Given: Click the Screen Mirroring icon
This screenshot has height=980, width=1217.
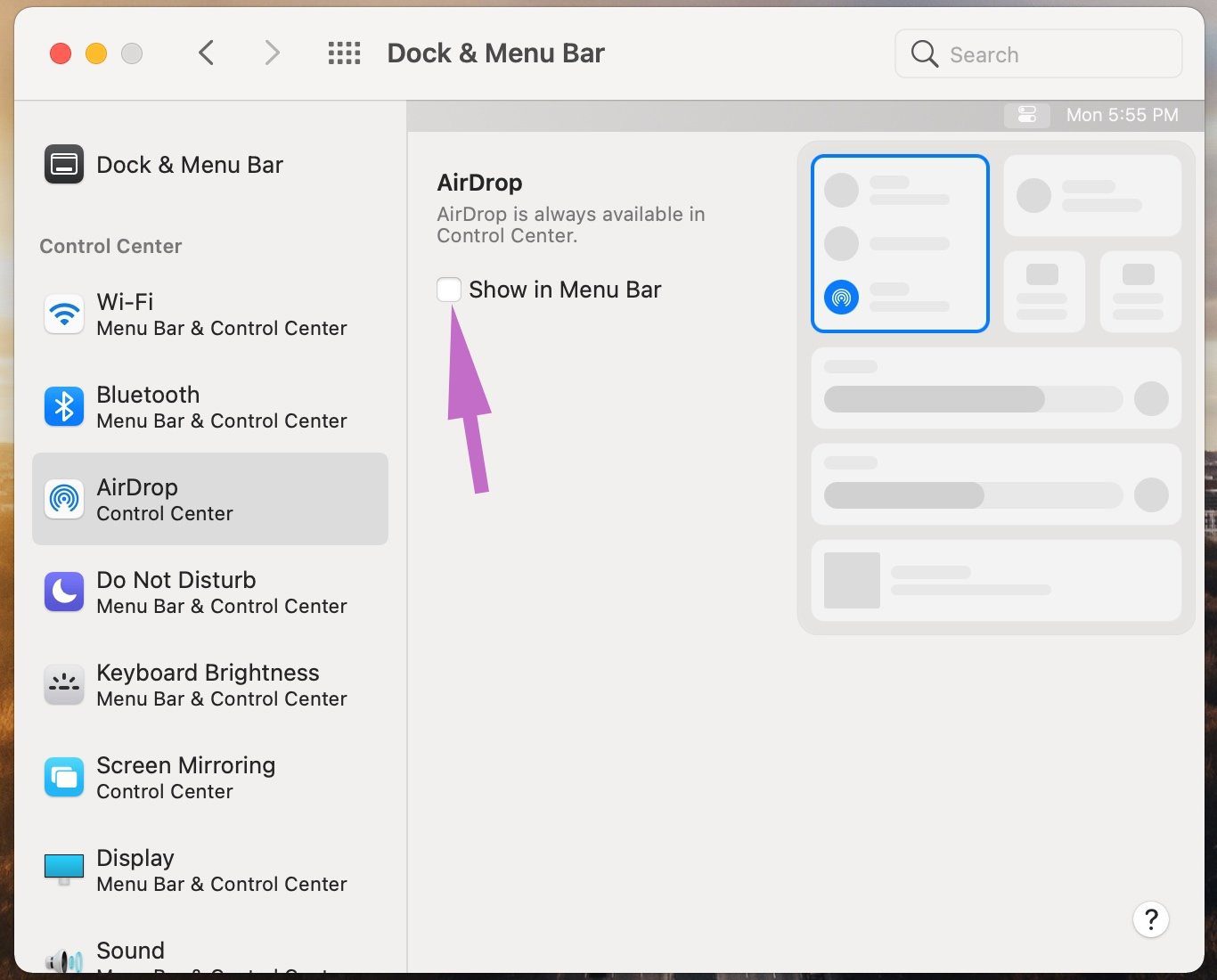Looking at the screenshot, I should [x=64, y=777].
